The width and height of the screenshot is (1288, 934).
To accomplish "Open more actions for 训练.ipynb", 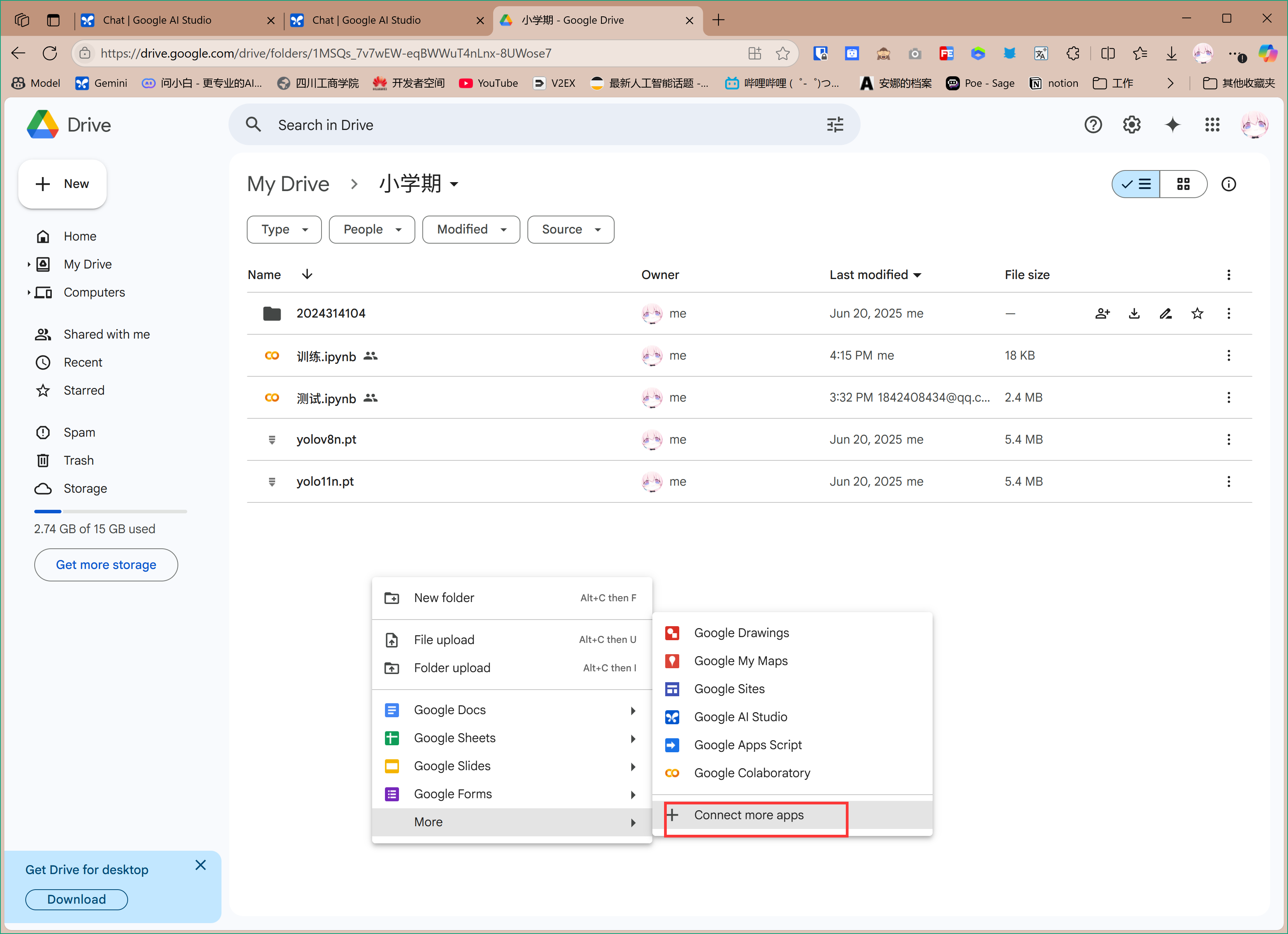I will click(x=1228, y=355).
